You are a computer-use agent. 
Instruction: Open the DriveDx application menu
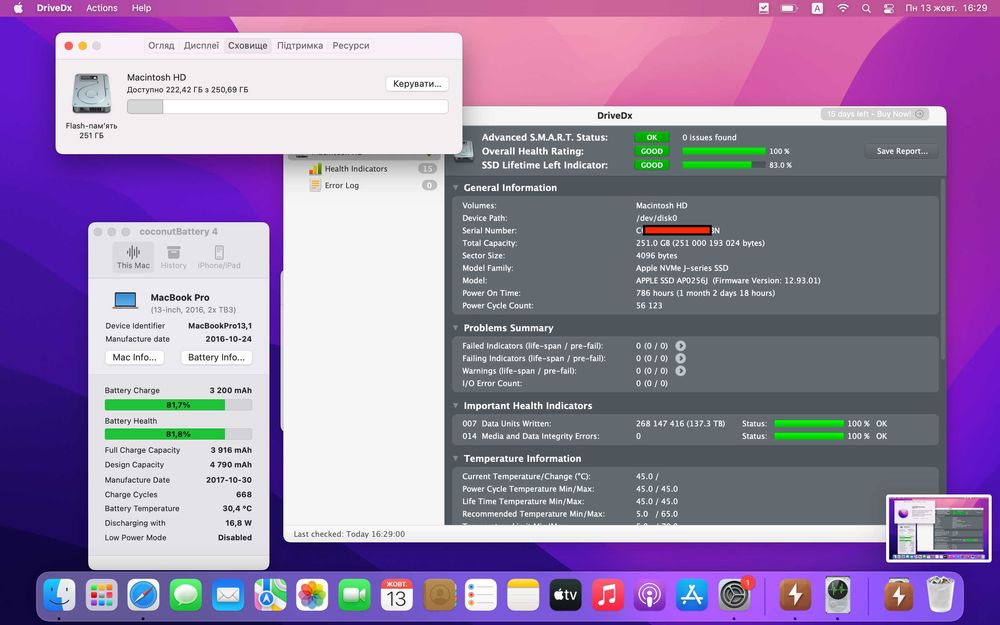click(54, 8)
